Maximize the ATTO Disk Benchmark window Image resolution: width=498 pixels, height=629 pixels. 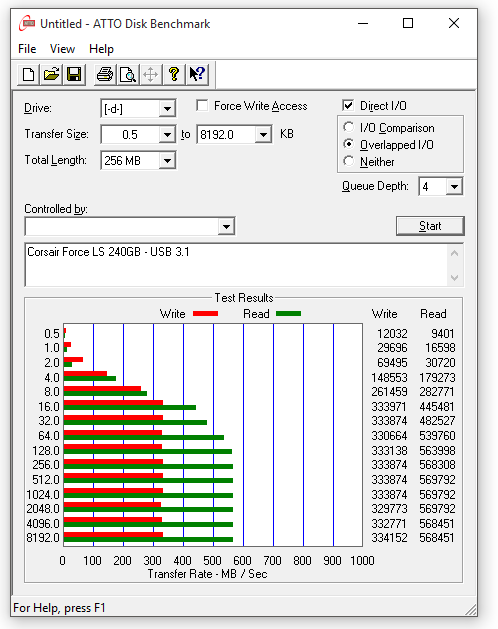pyautogui.click(x=408, y=23)
